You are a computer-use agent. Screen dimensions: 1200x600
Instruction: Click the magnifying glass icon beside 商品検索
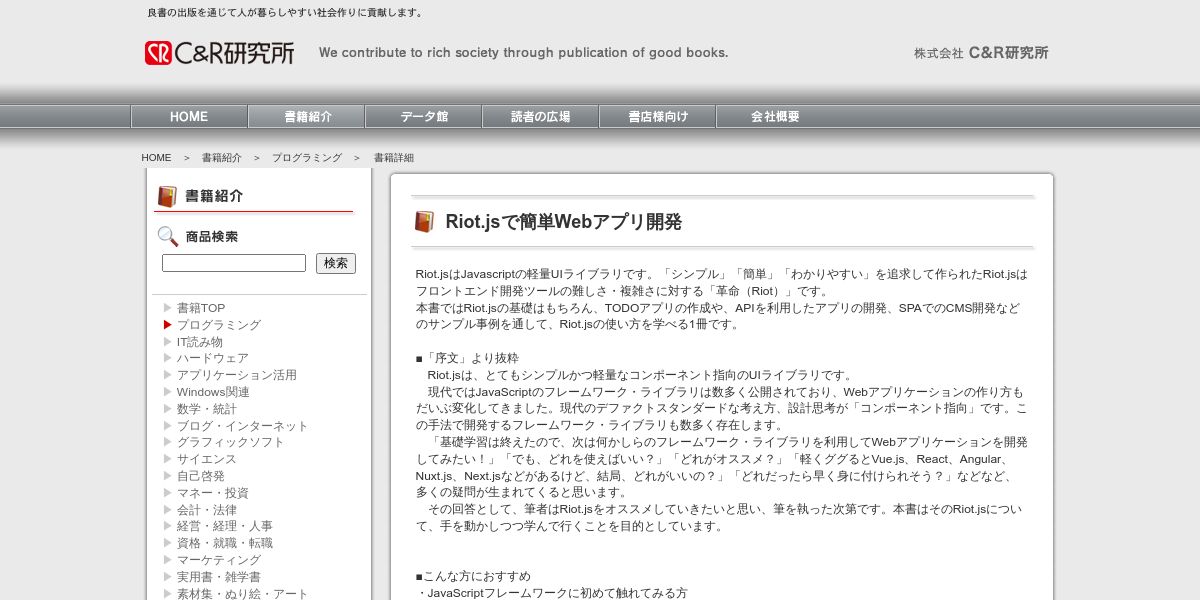pos(168,237)
